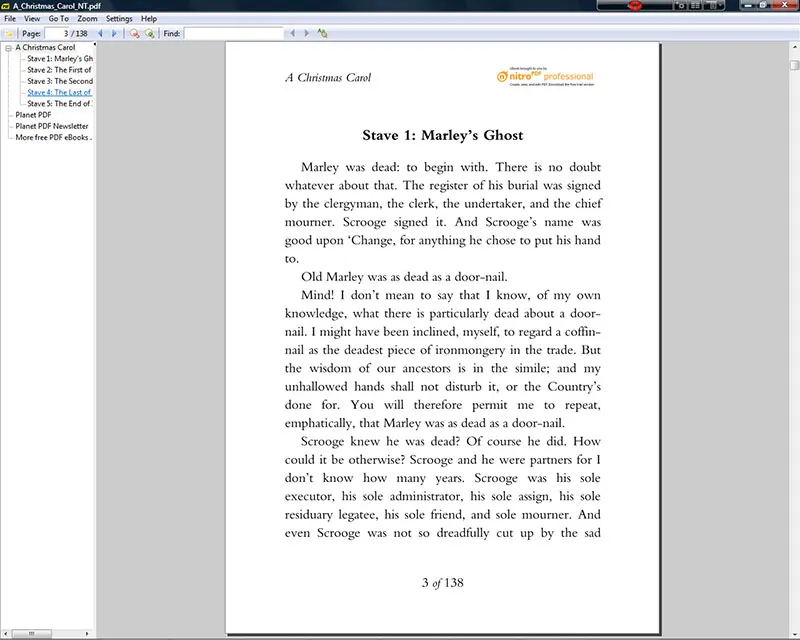Jump to next search result arrow beside Find

tap(308, 34)
